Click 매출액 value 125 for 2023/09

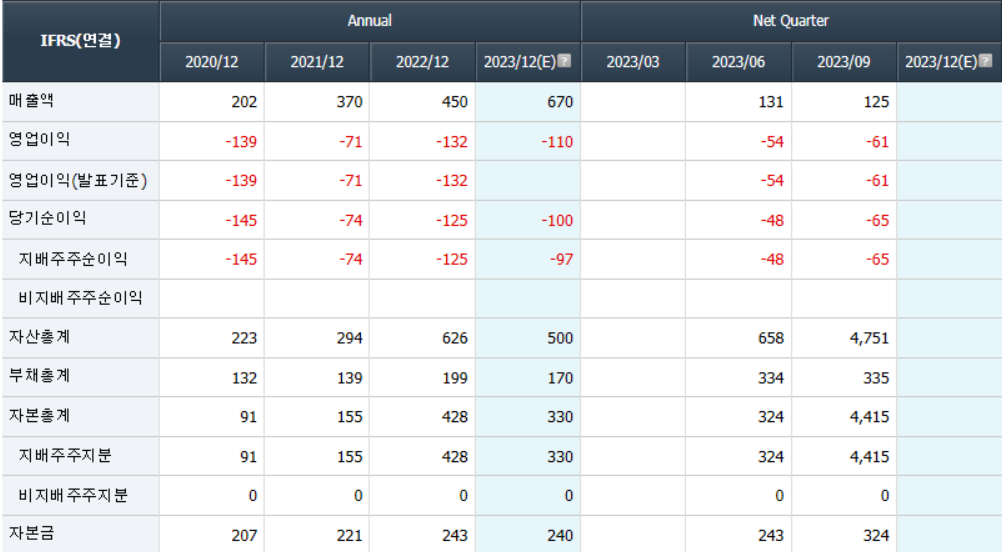click(876, 102)
